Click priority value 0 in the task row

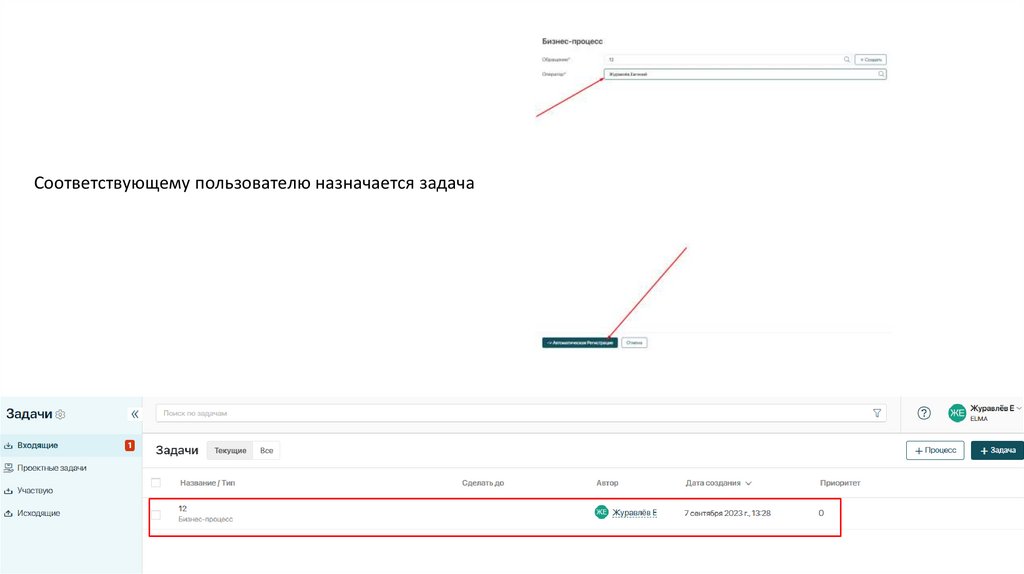[821, 513]
